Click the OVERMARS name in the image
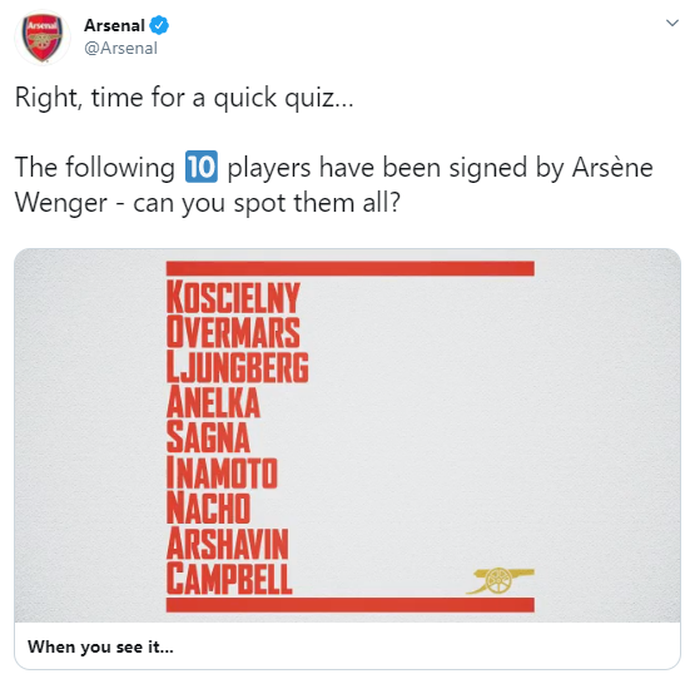 coord(233,332)
